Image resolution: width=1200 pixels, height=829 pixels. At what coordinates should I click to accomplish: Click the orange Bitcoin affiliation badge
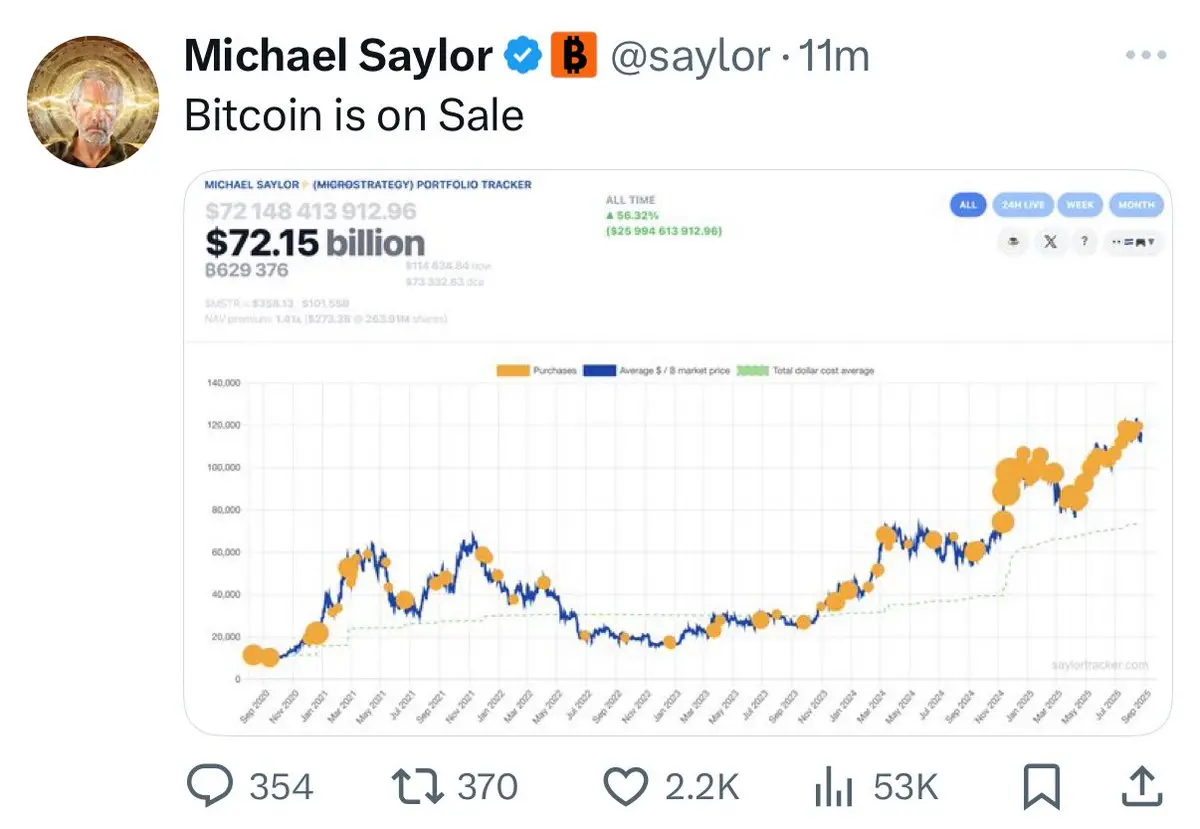tap(574, 56)
